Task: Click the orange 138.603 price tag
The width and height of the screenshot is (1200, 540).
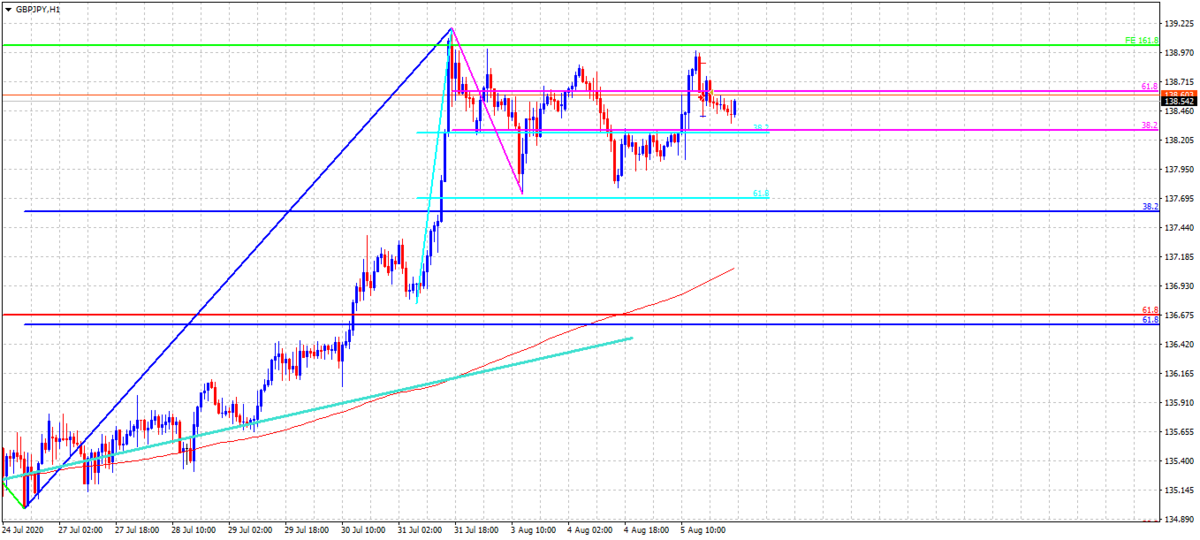Action: 1179,94
